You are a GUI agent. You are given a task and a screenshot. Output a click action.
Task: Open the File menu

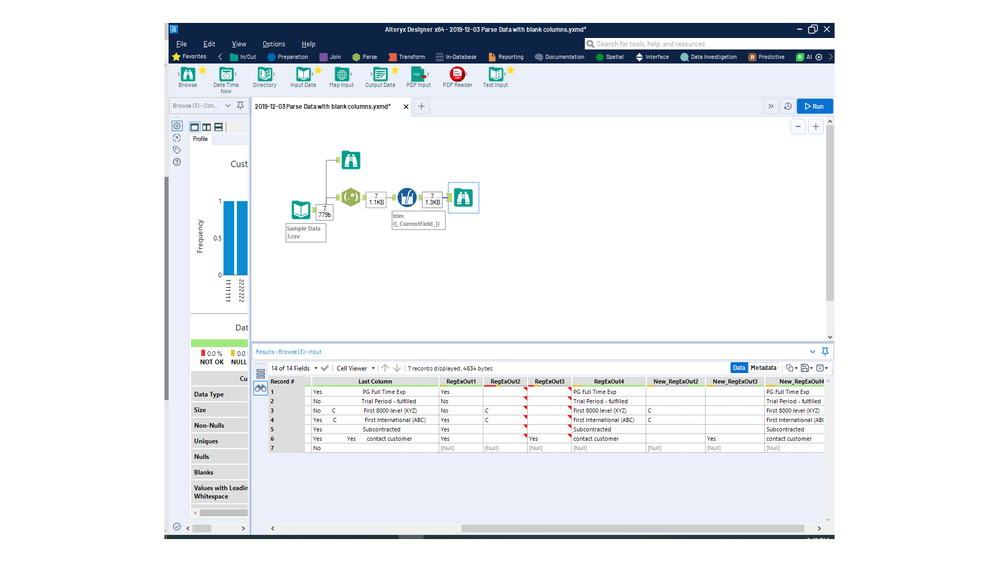182,44
